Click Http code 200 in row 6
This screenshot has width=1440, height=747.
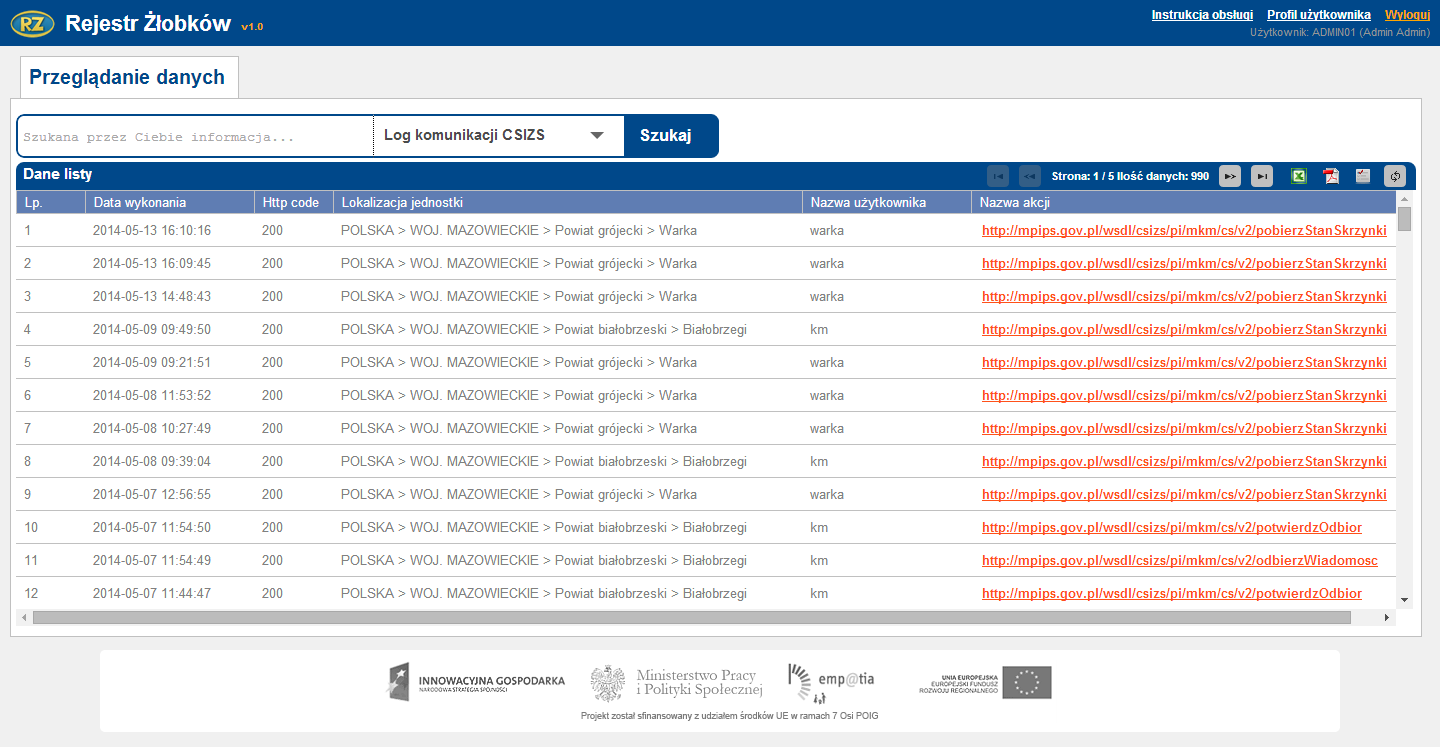(x=273, y=395)
